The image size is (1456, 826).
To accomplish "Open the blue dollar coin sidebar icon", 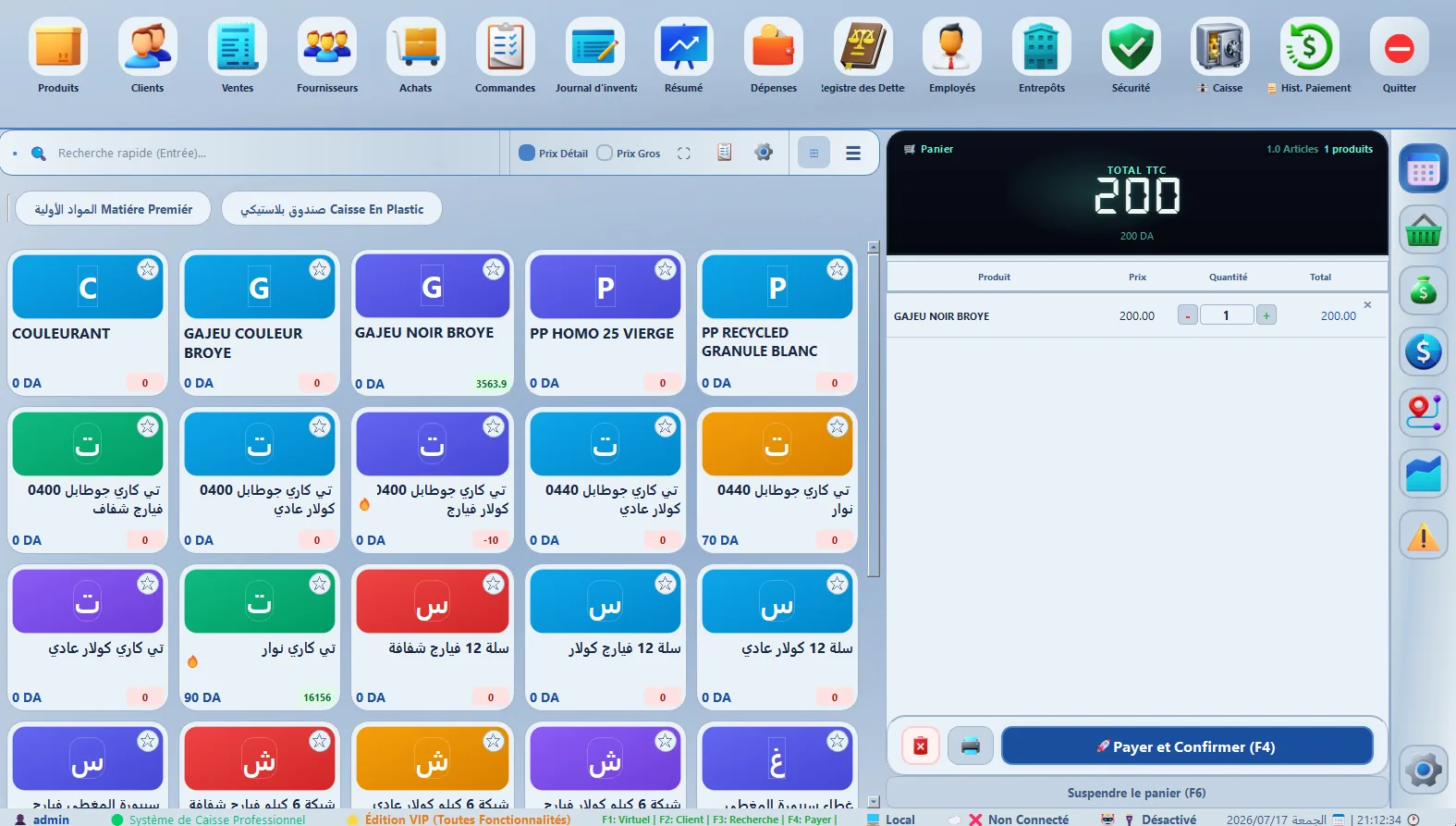I will coord(1424,351).
